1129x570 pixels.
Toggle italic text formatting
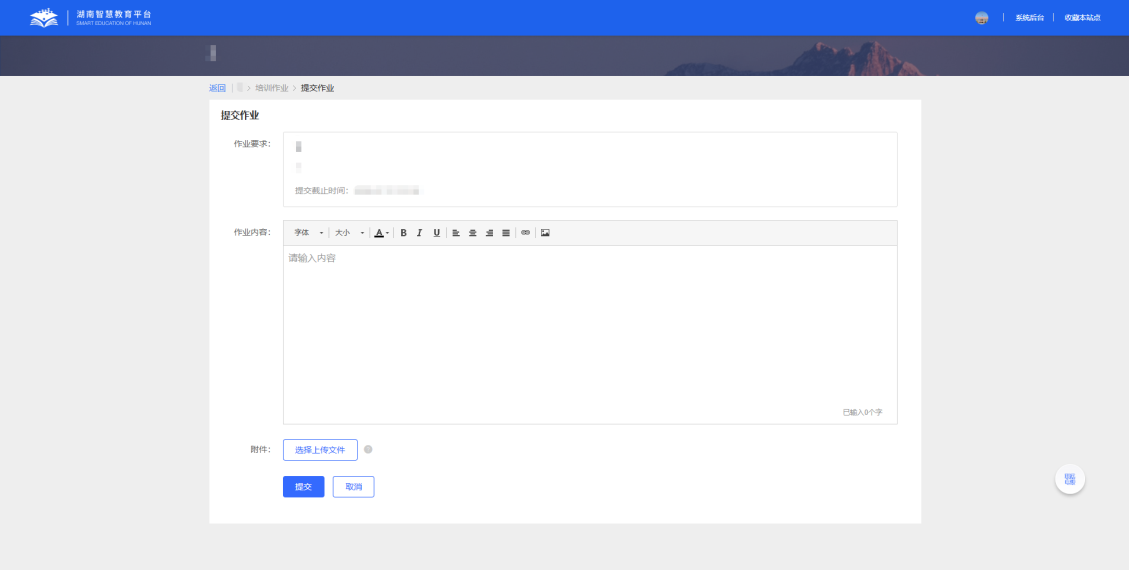(x=420, y=233)
